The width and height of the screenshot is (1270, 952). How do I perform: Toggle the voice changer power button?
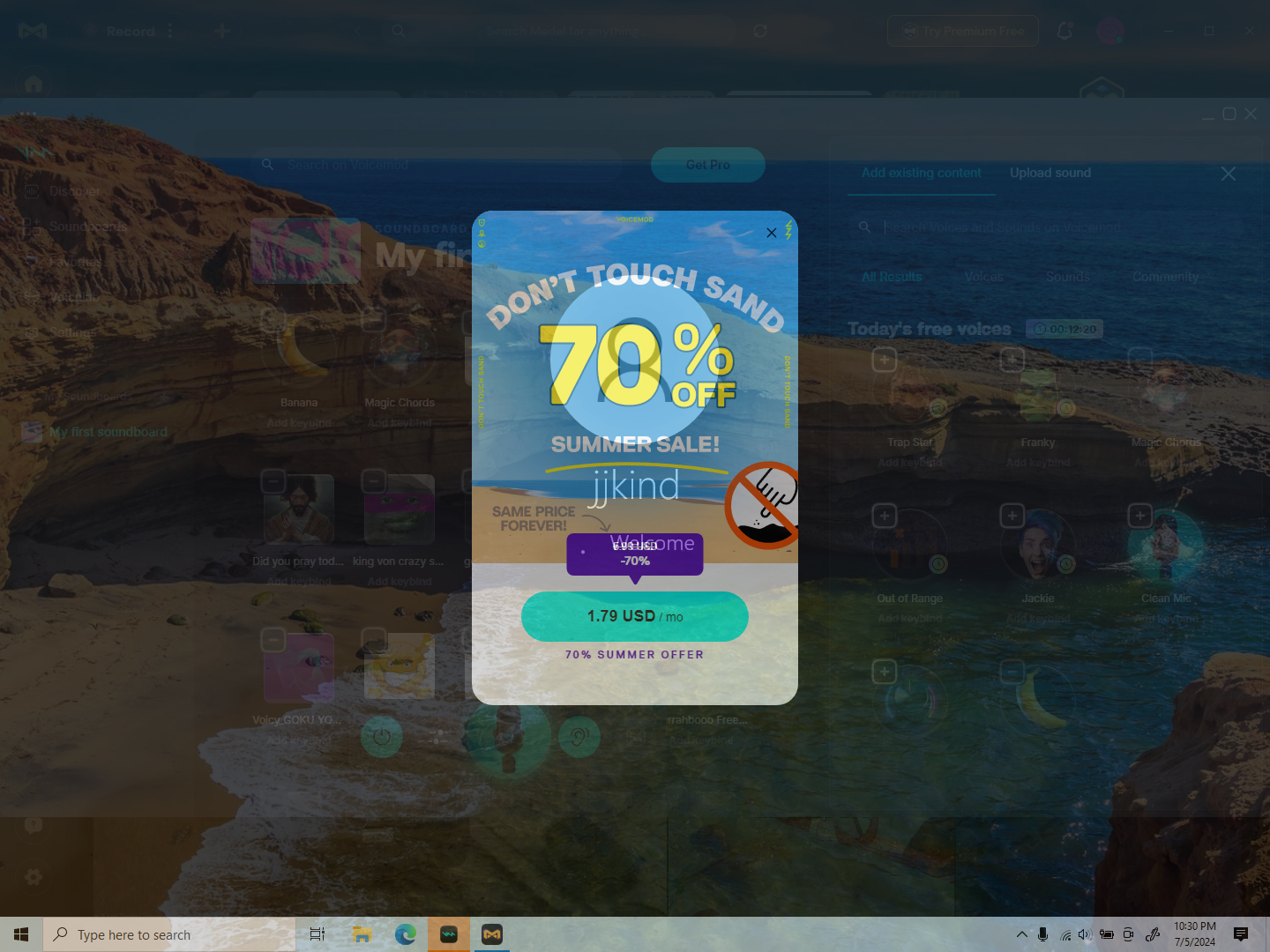click(x=382, y=736)
